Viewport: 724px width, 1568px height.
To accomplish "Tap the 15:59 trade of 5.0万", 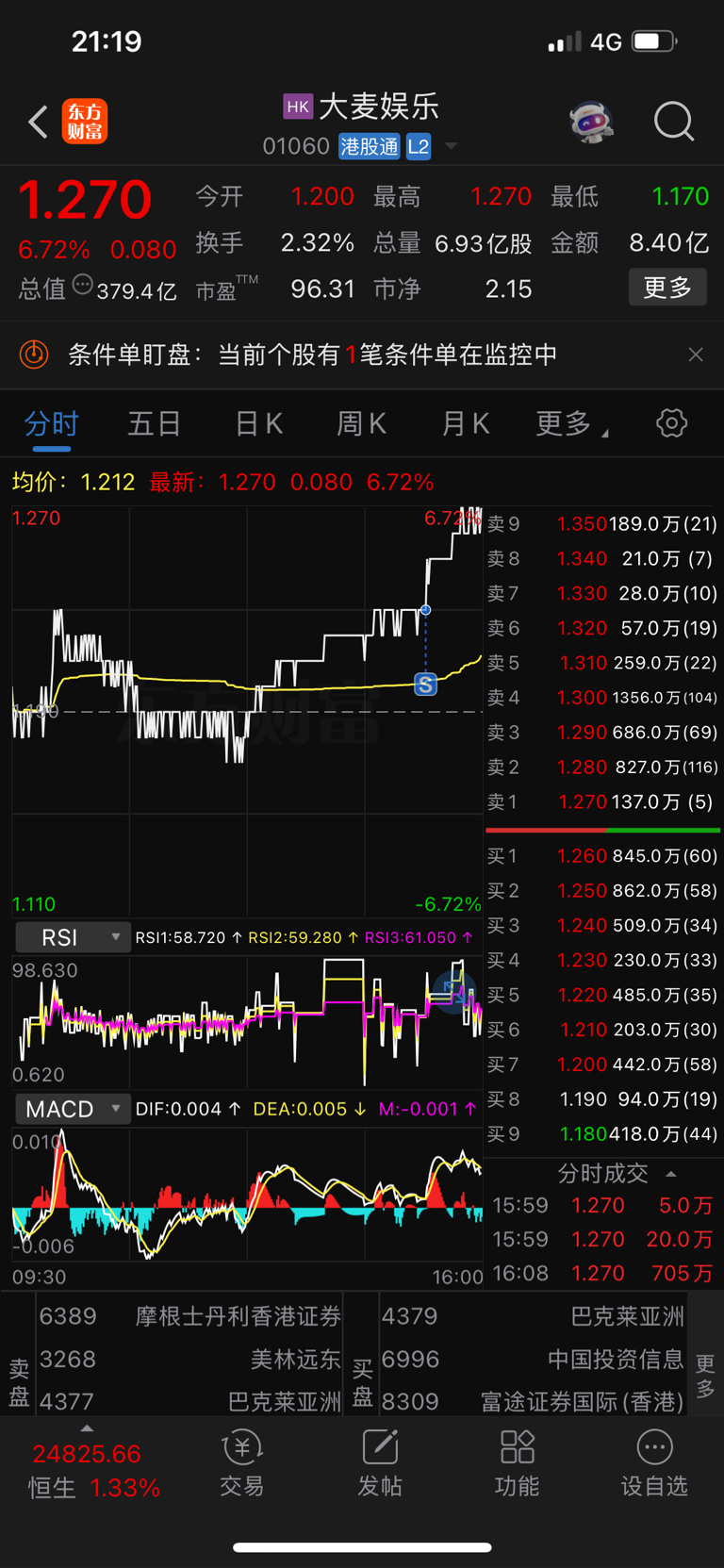I will 602,1205.
